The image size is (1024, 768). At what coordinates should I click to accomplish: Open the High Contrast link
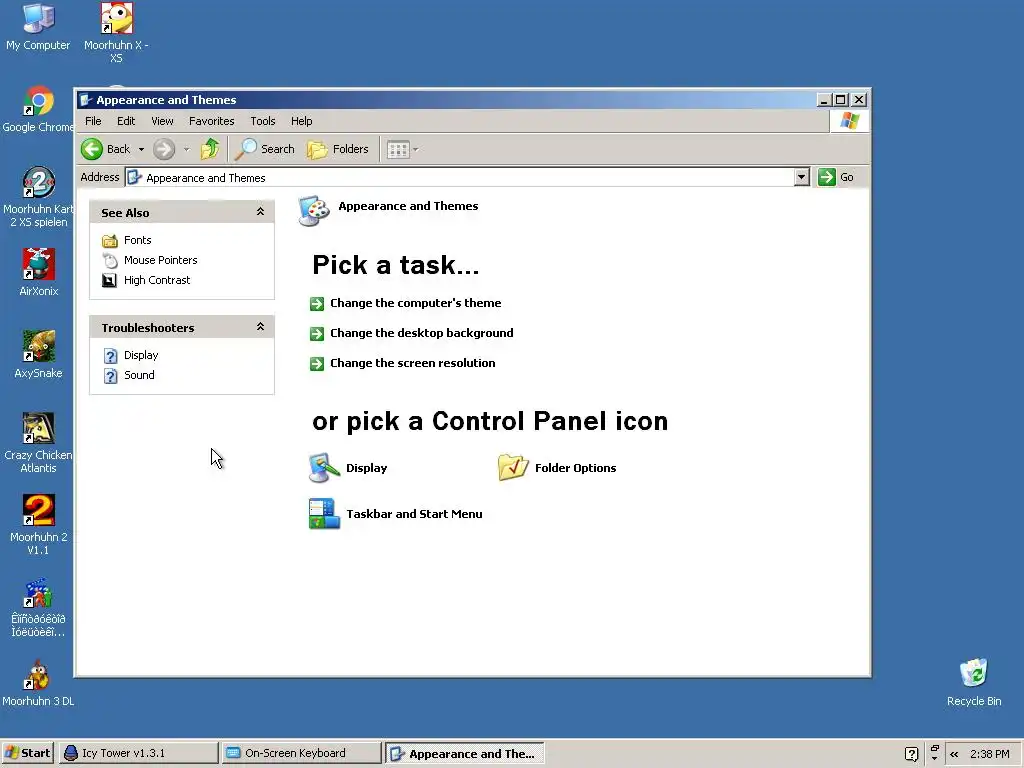click(157, 280)
